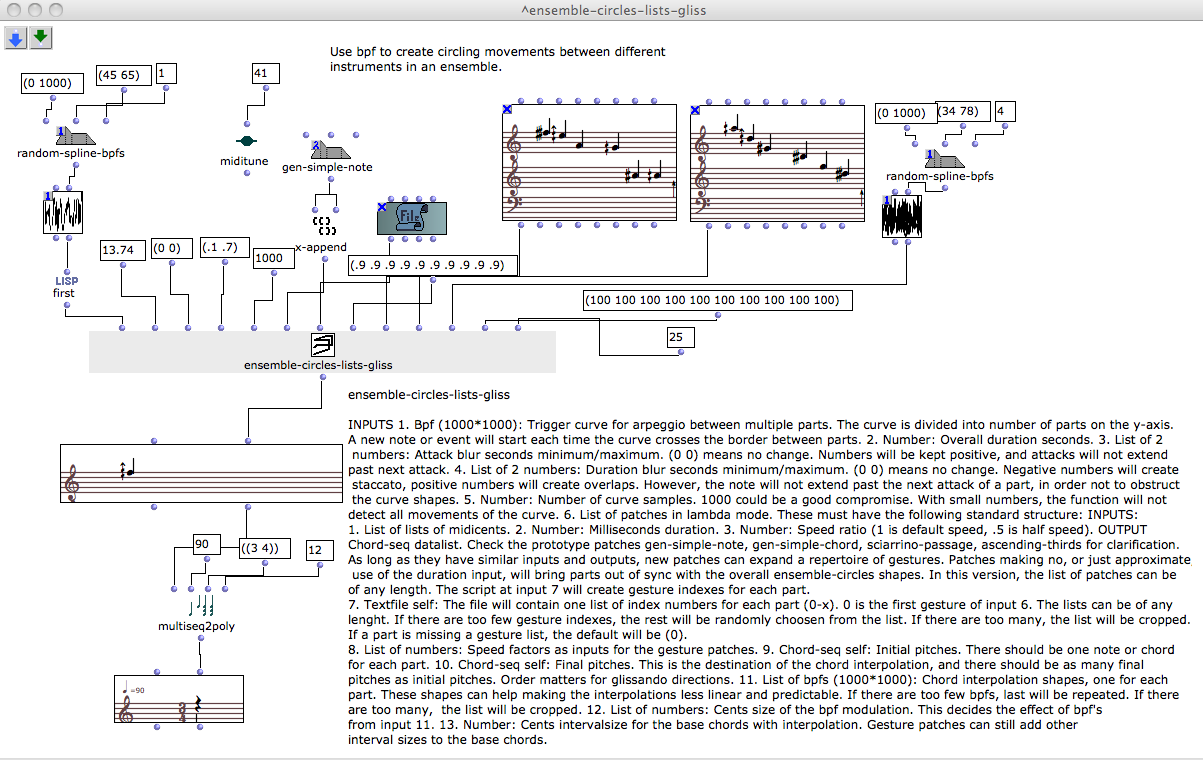The width and height of the screenshot is (1203, 760).
Task: Toggle lock on bpf box above LISP first
Action: 47,196
